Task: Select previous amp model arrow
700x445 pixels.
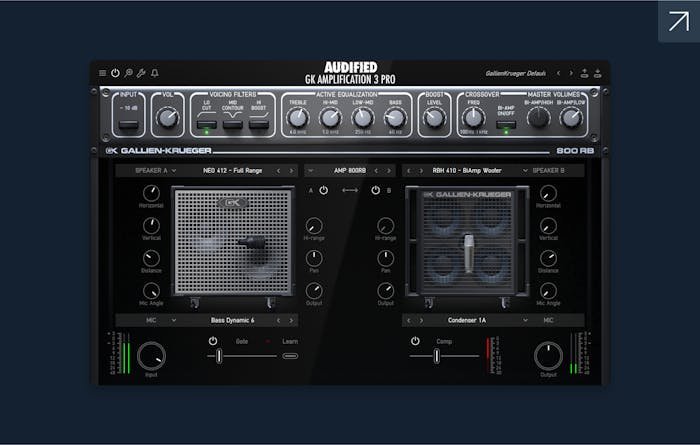Action: [x=376, y=171]
